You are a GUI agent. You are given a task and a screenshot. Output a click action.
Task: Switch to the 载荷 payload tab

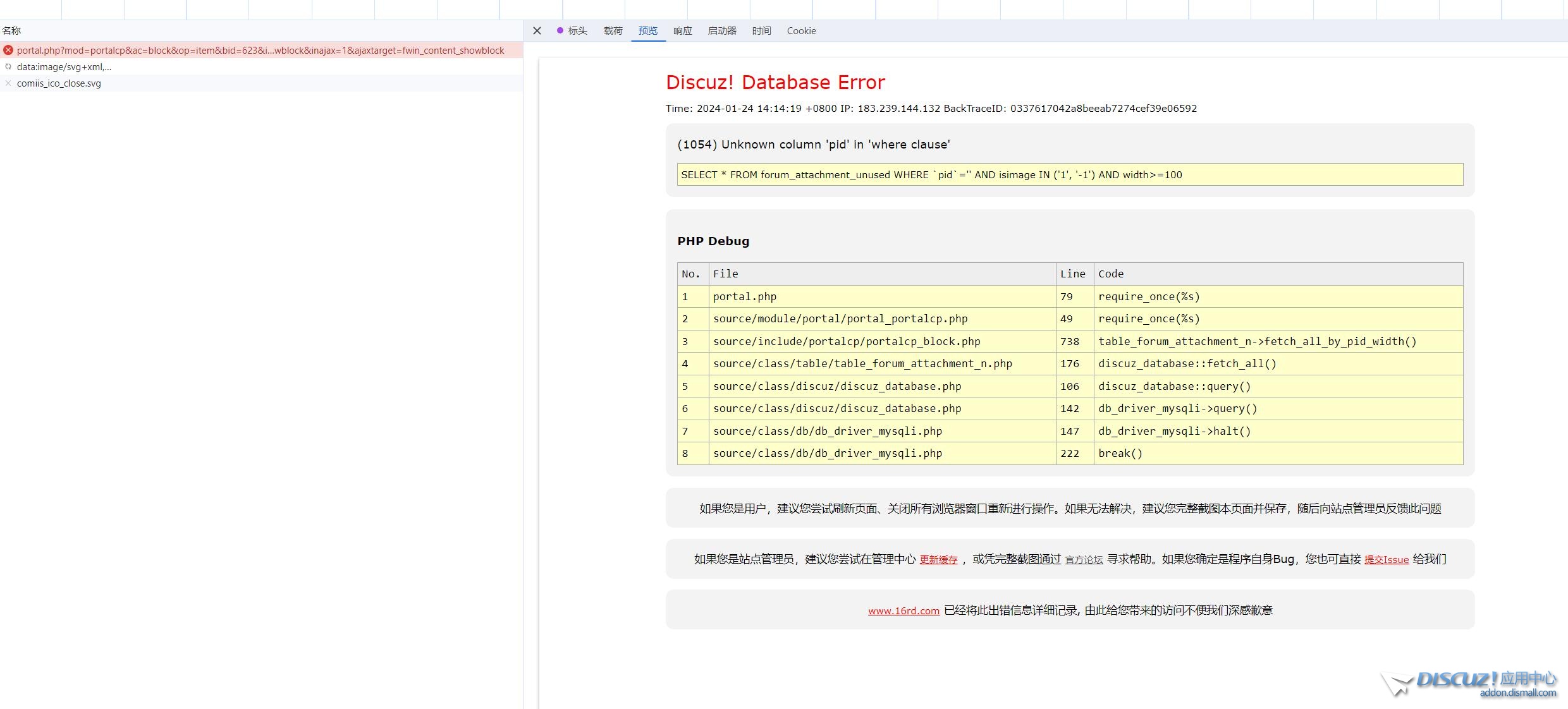pos(613,30)
